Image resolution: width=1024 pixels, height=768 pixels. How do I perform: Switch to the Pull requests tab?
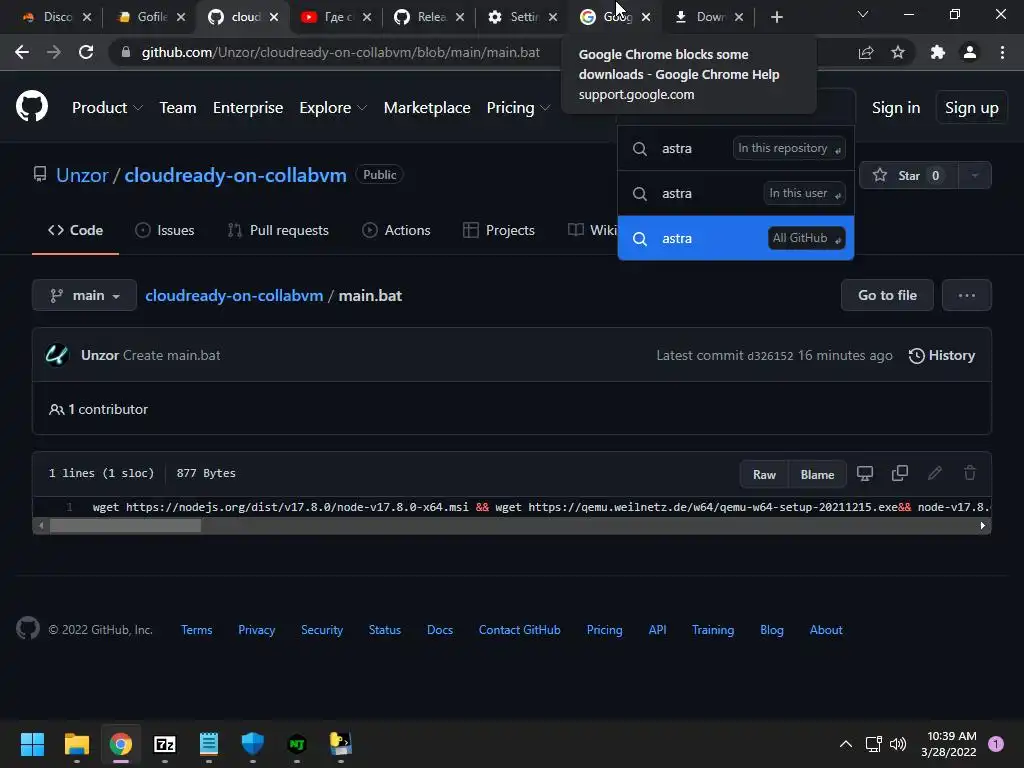278,231
